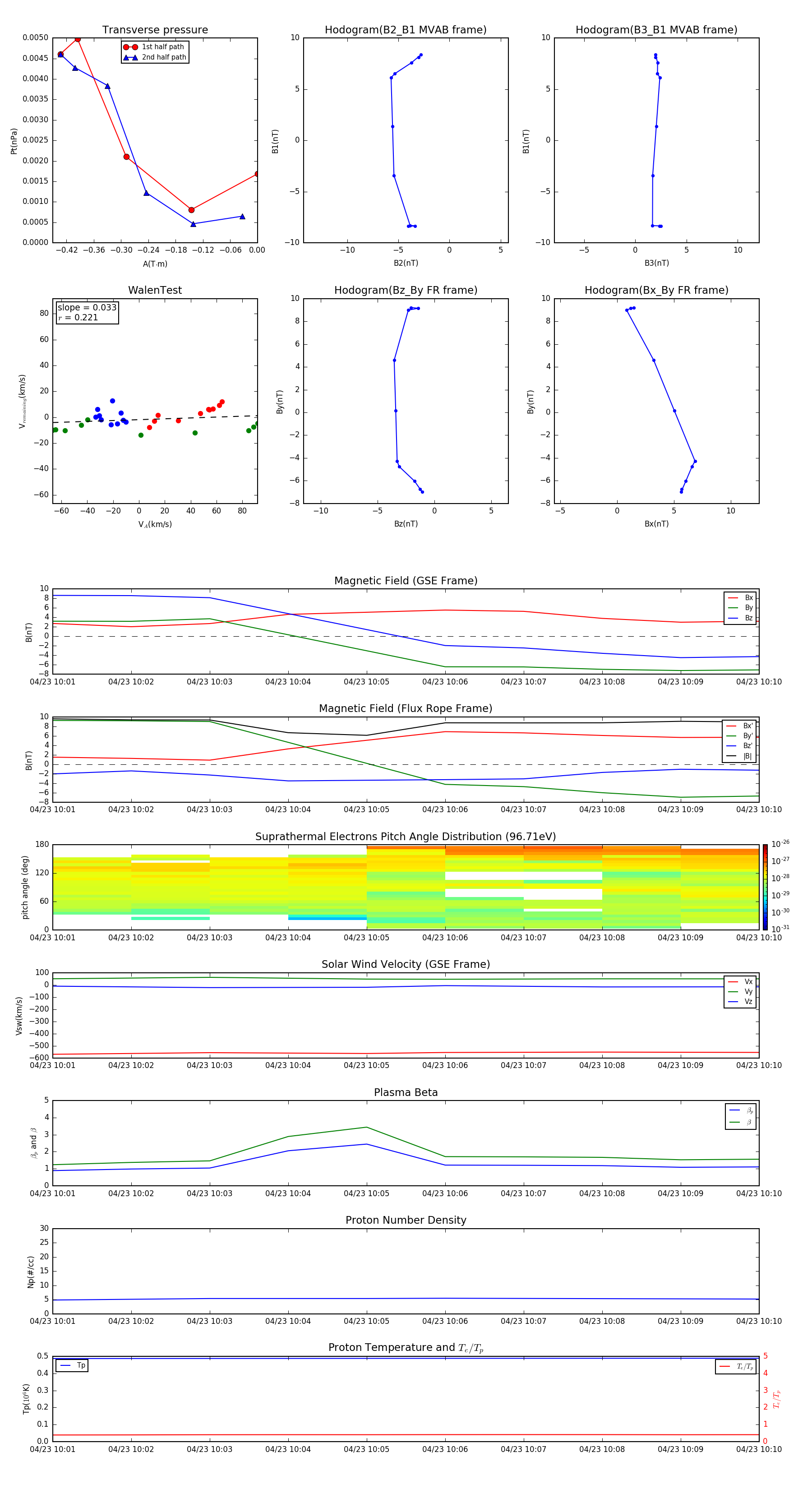This screenshot has height=1489, width=812.
Task: Click the −600 tick on solar wind axis
Action: pos(39,1058)
